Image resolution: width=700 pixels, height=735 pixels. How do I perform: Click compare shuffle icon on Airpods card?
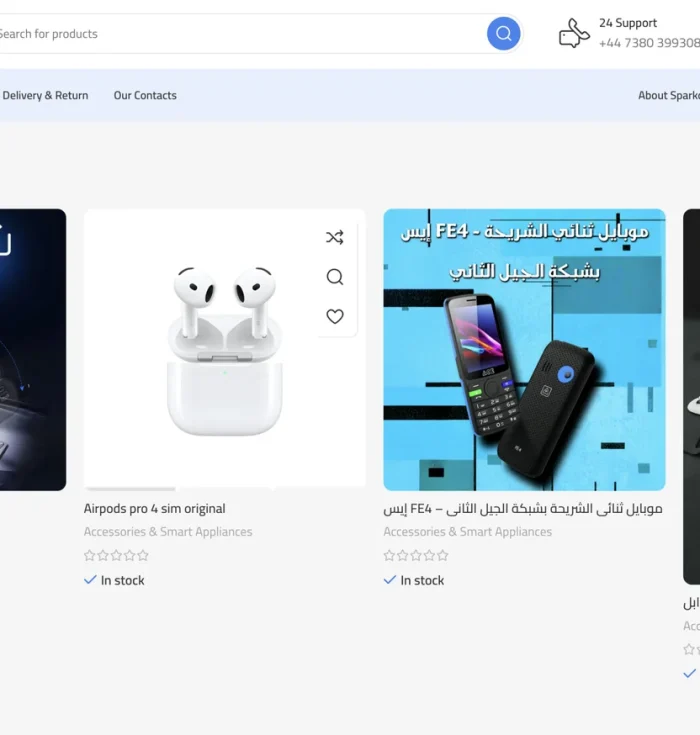tap(335, 237)
